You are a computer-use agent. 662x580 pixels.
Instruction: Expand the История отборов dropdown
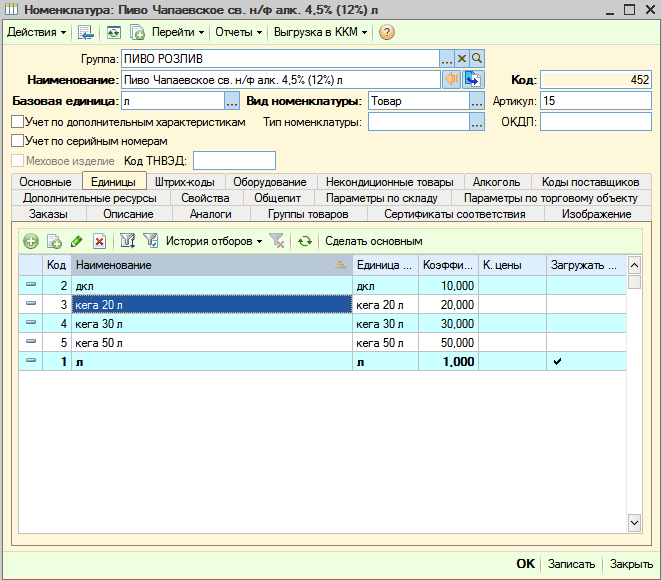pyautogui.click(x=214, y=241)
